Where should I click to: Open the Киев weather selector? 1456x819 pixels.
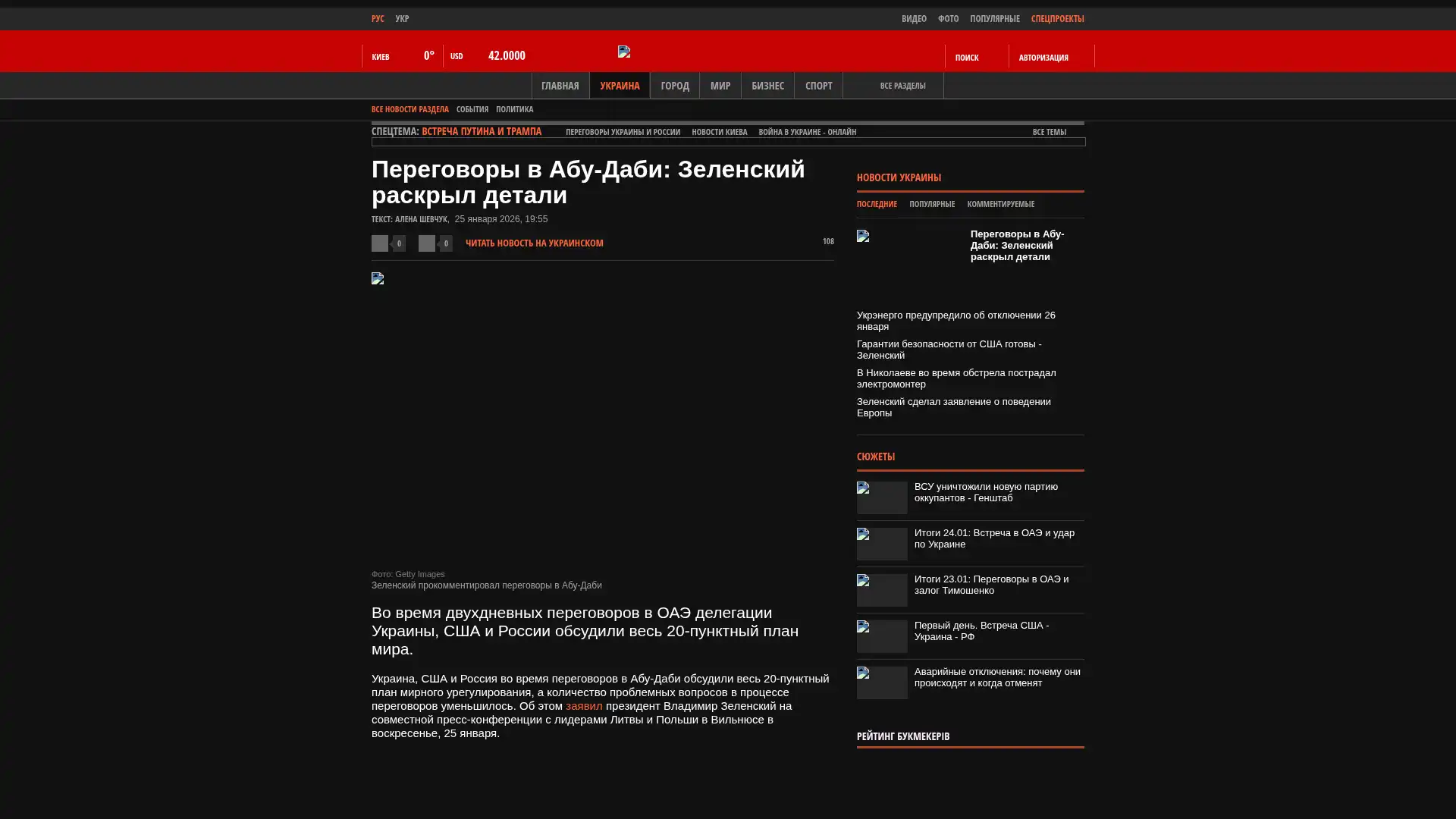click(x=381, y=57)
